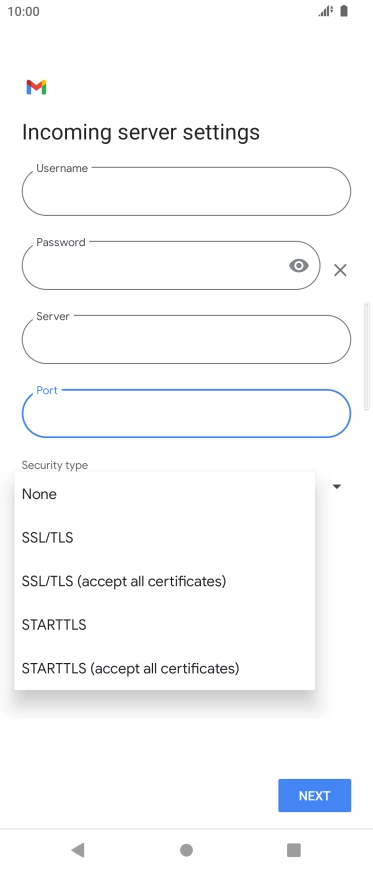Image resolution: width=373 pixels, height=872 pixels.
Task: Click the Gmail logo icon
Action: 36,87
